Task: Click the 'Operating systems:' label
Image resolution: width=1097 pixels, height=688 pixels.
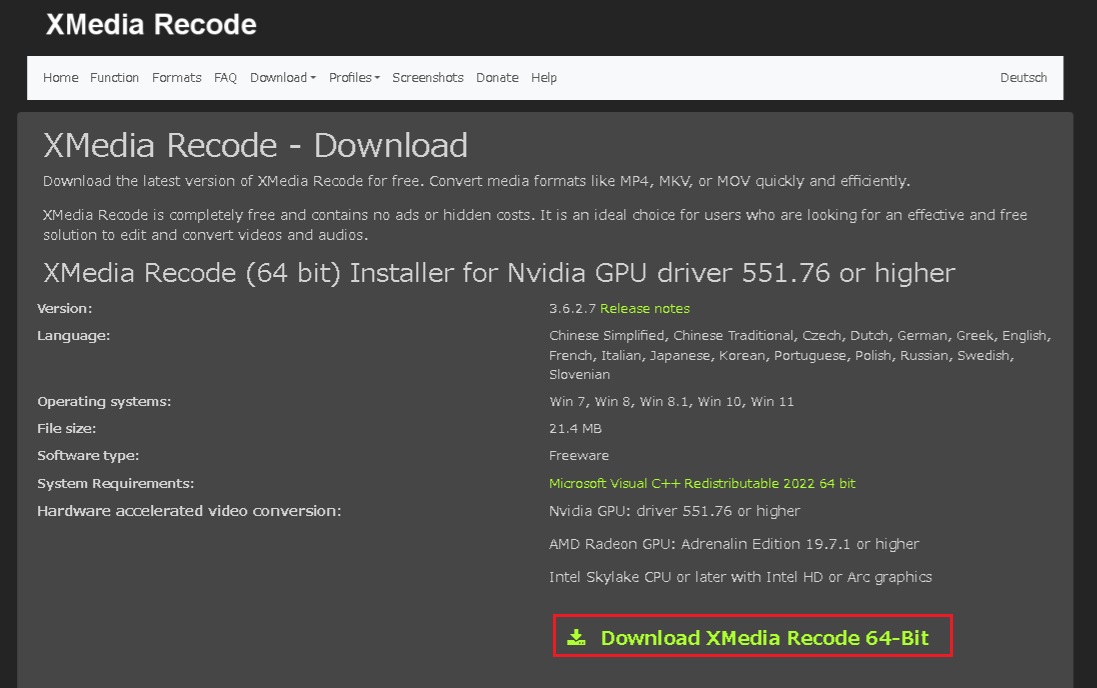Action: (104, 402)
